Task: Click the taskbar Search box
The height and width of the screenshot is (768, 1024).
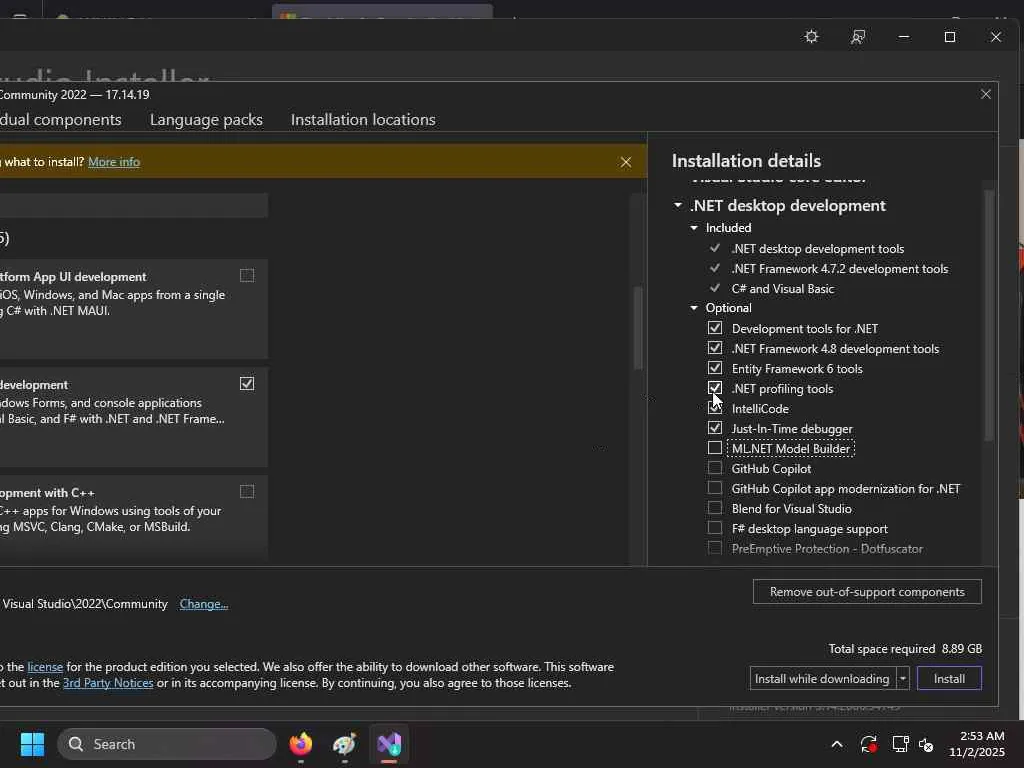Action: (167, 744)
